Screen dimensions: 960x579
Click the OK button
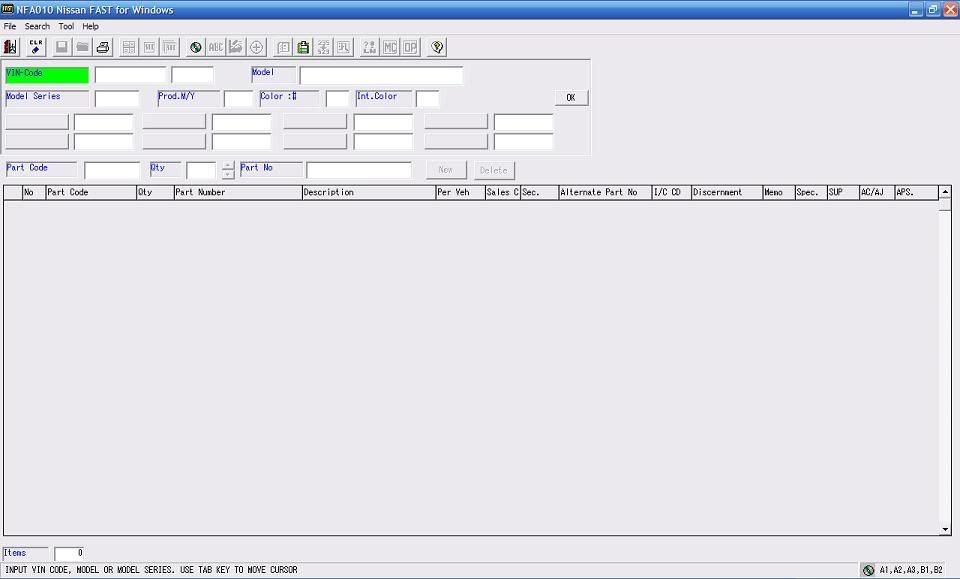(x=571, y=97)
